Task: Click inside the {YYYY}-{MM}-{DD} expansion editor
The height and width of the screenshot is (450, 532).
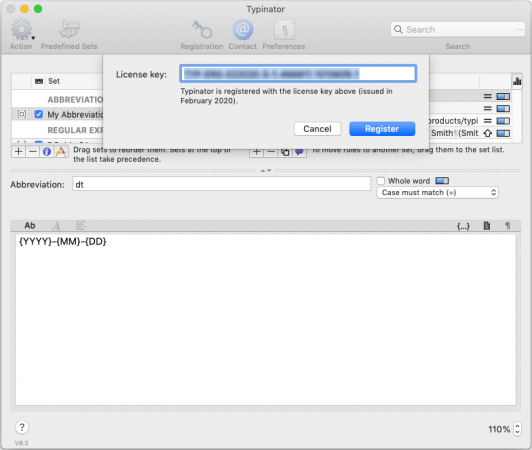Action: [x=266, y=319]
